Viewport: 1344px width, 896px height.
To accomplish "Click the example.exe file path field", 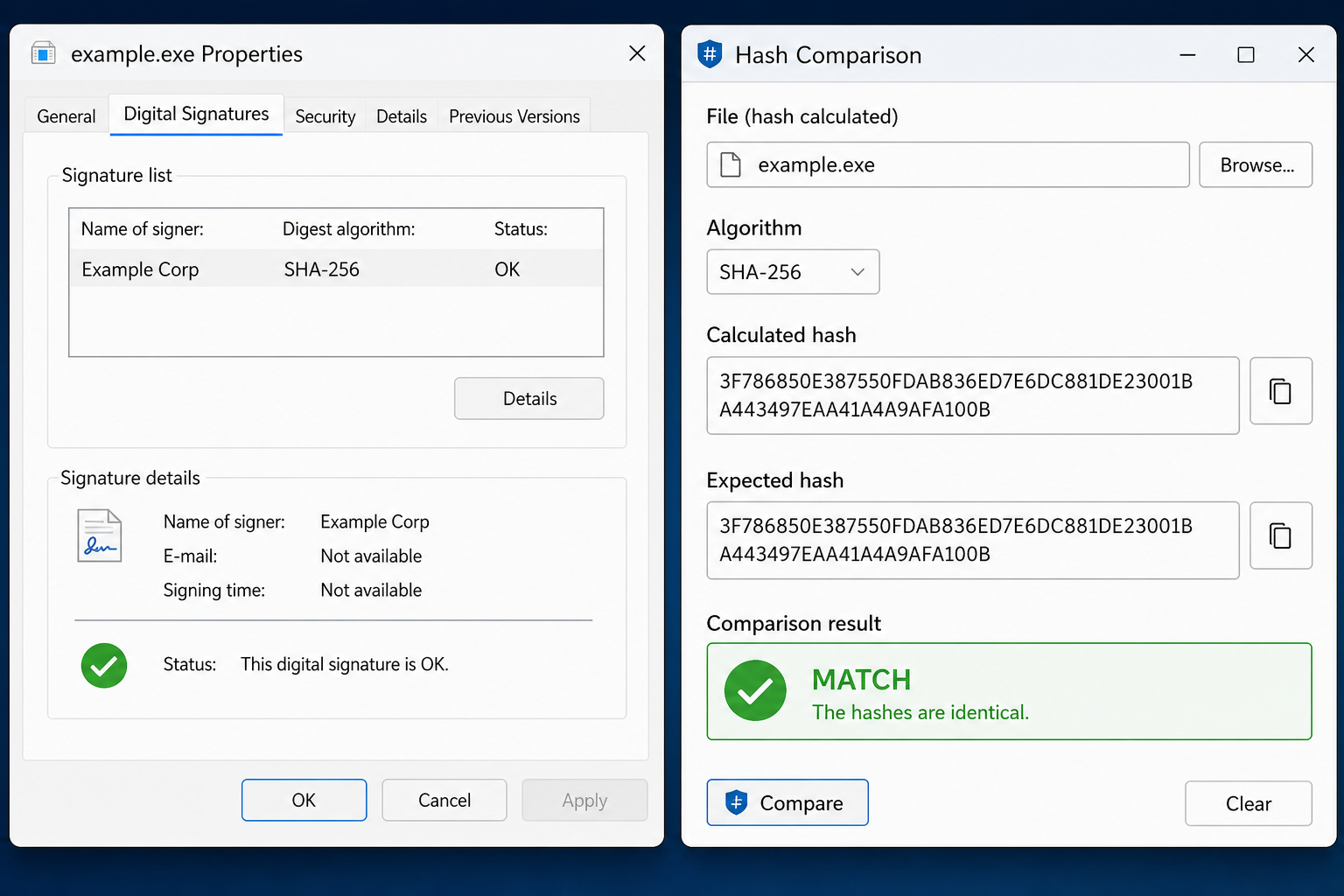I will pyautogui.click(x=948, y=164).
